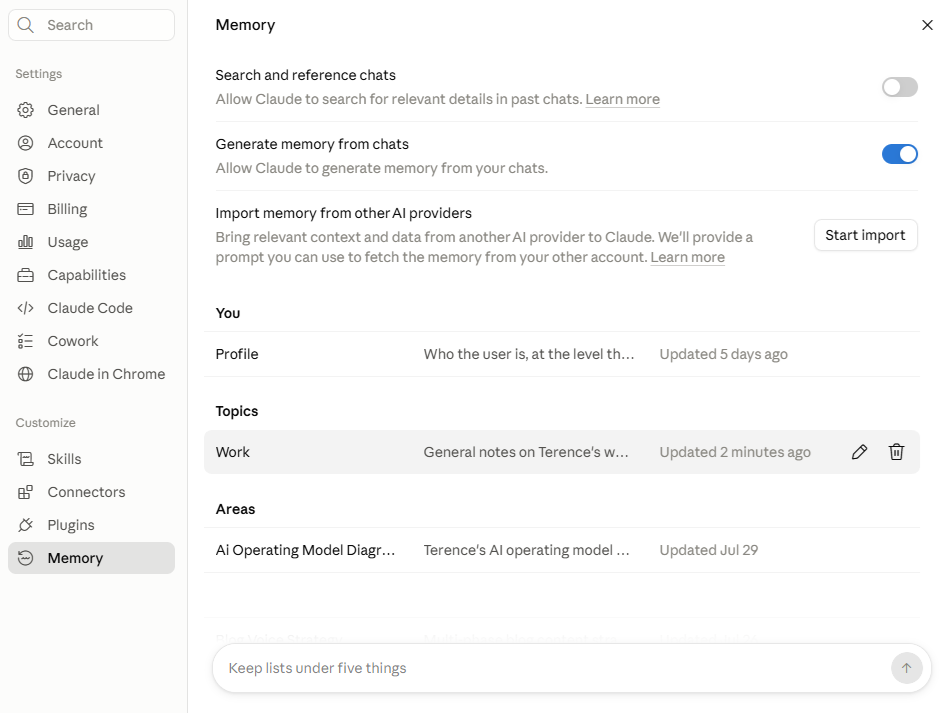
Task: Open Claude Code settings
Action: 91,308
